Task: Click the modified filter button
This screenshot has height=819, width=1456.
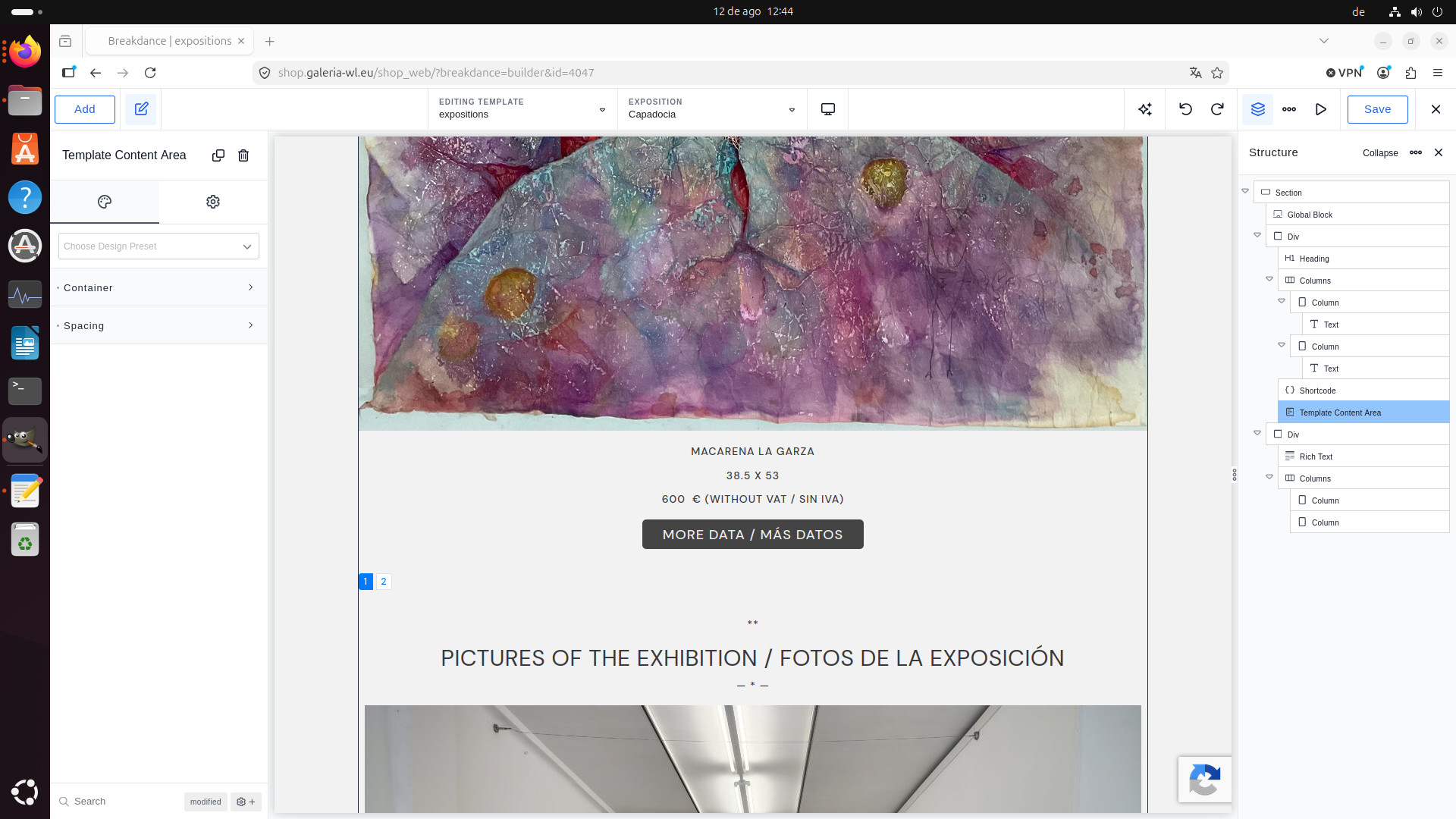Action: [206, 802]
